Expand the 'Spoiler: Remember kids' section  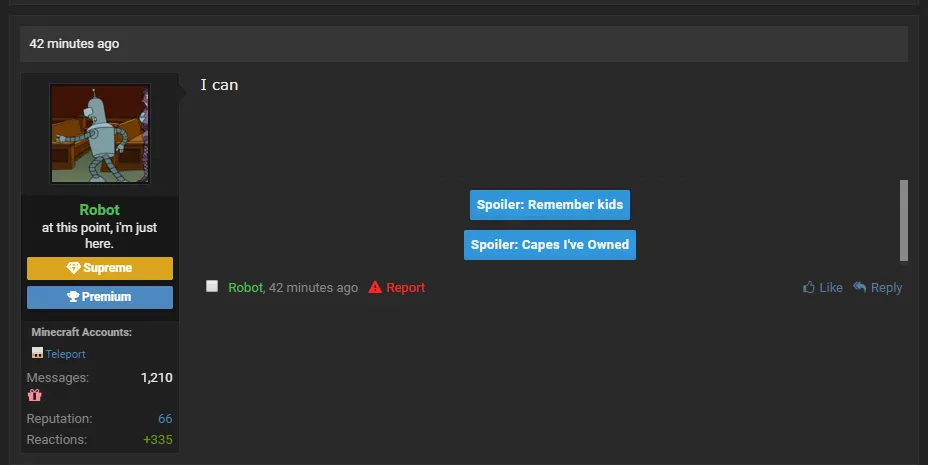coord(549,205)
